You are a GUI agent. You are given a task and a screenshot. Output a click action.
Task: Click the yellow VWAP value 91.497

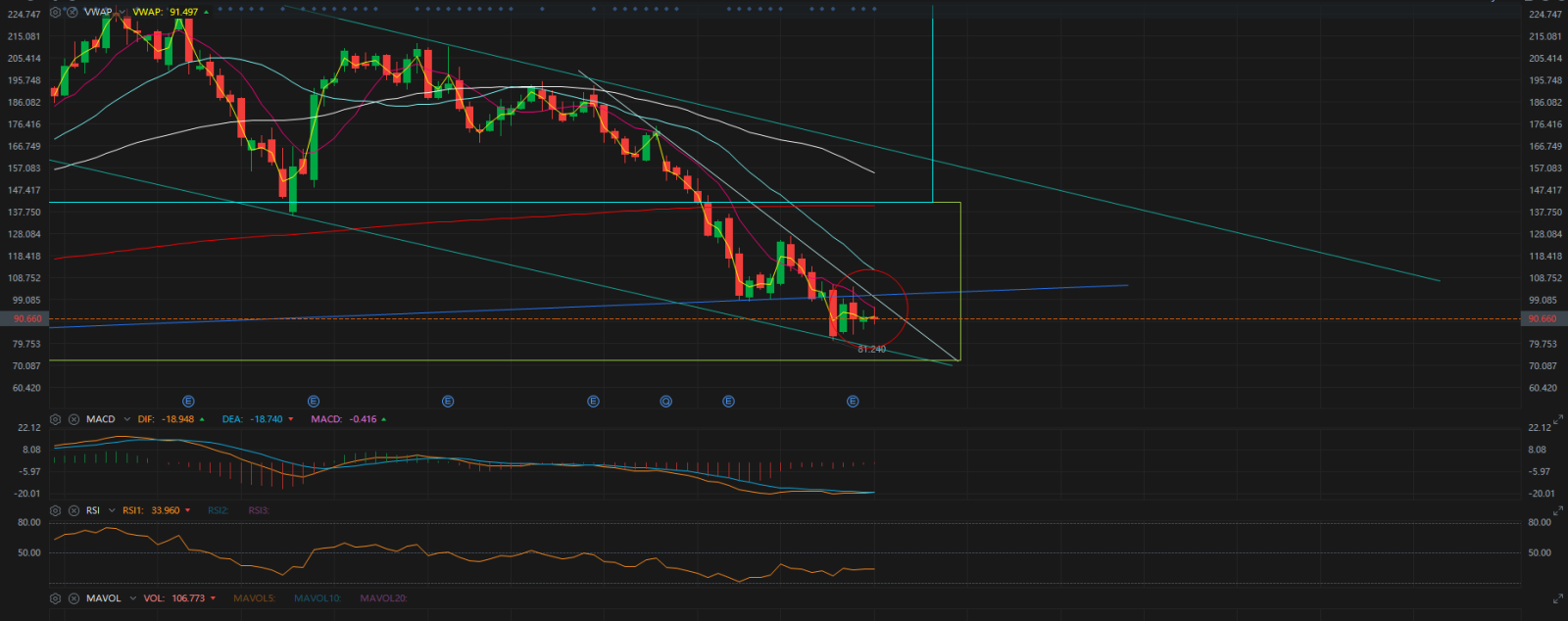tap(183, 12)
